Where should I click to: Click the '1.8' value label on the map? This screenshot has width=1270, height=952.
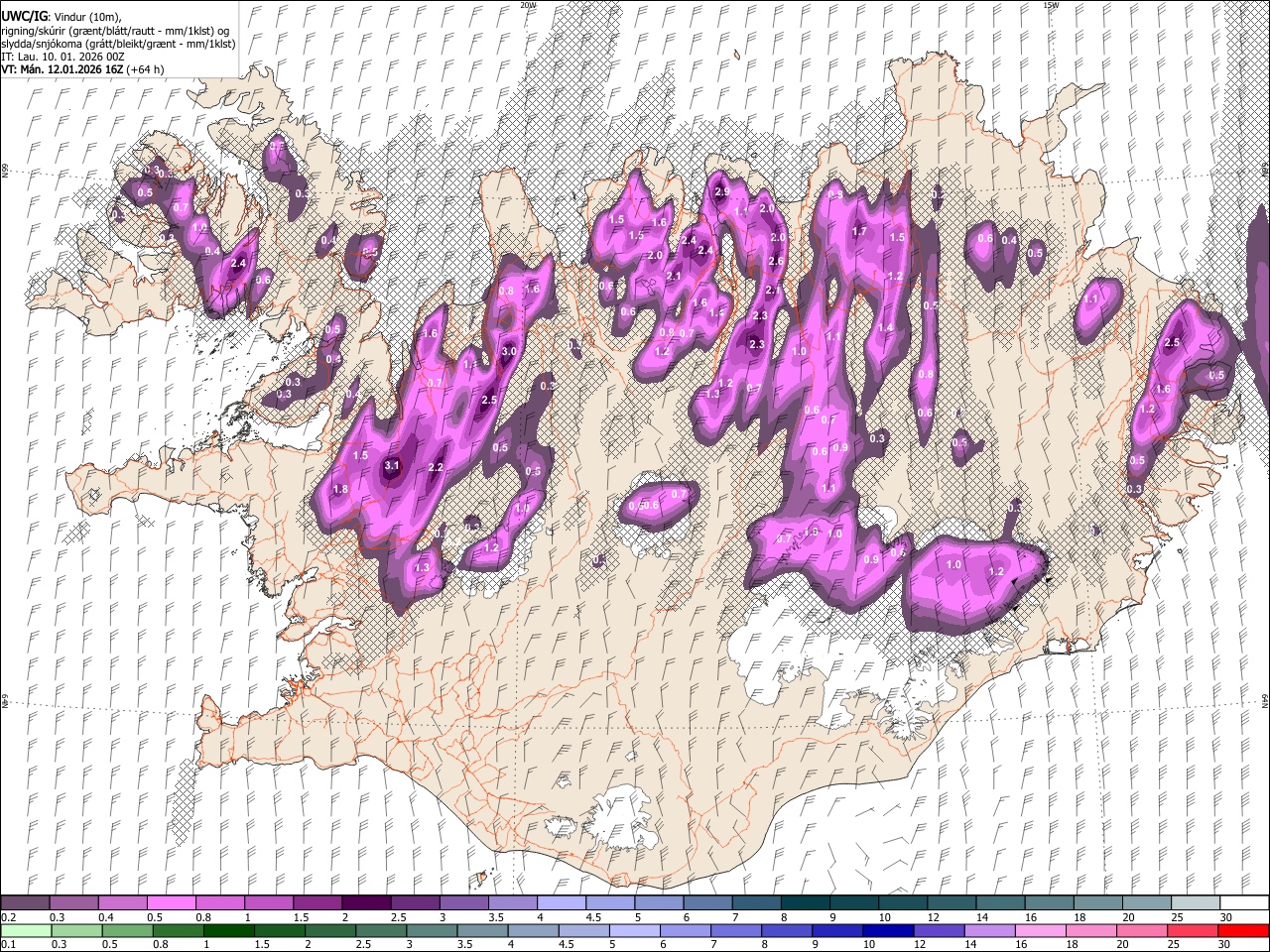[340, 490]
